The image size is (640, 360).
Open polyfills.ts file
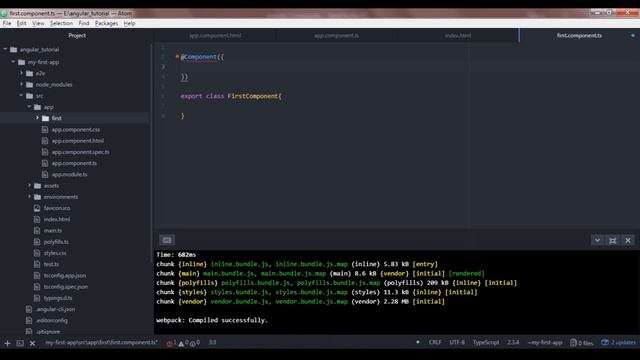click(56, 242)
